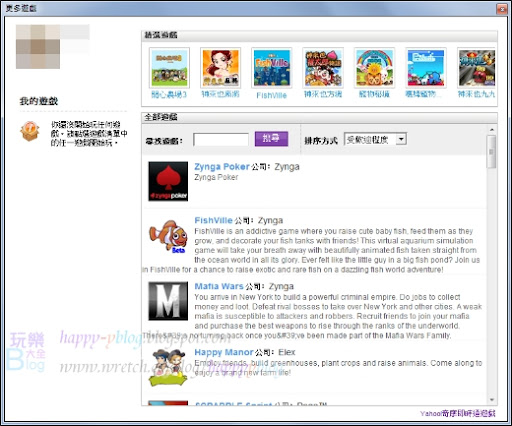Open the dark dice game thumbnail at row end
This screenshot has height=426, width=512.
[x=476, y=68]
